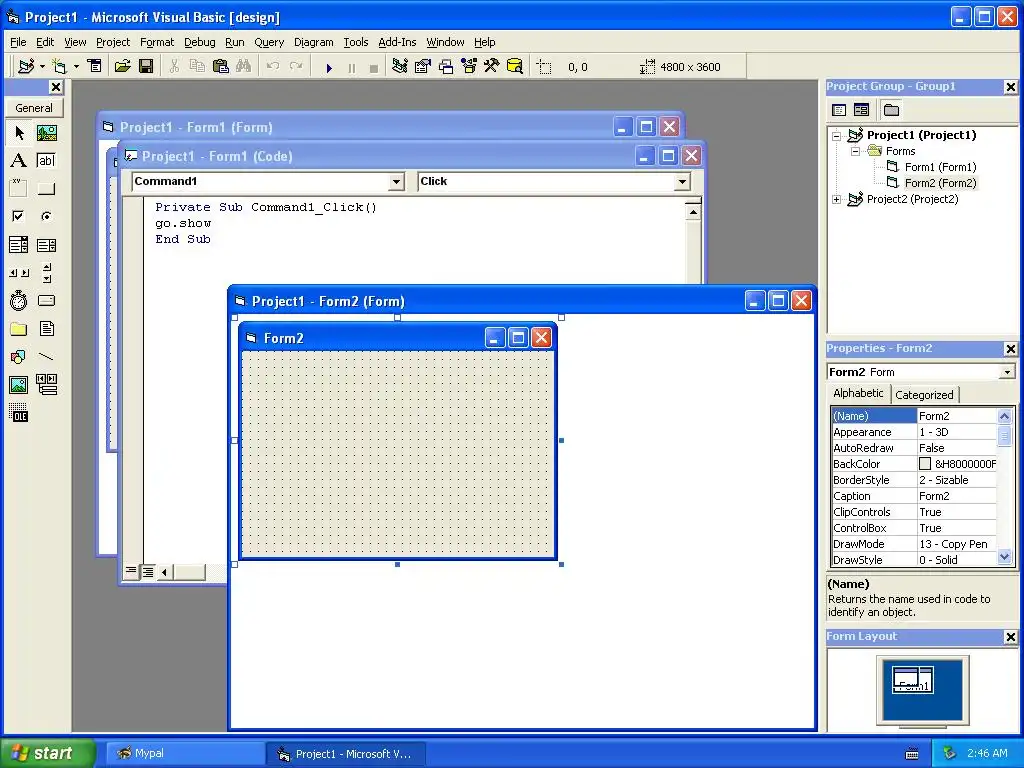Viewport: 1024px width, 768px height.
Task: Click the Open Project toolbar icon
Action: [x=122, y=67]
